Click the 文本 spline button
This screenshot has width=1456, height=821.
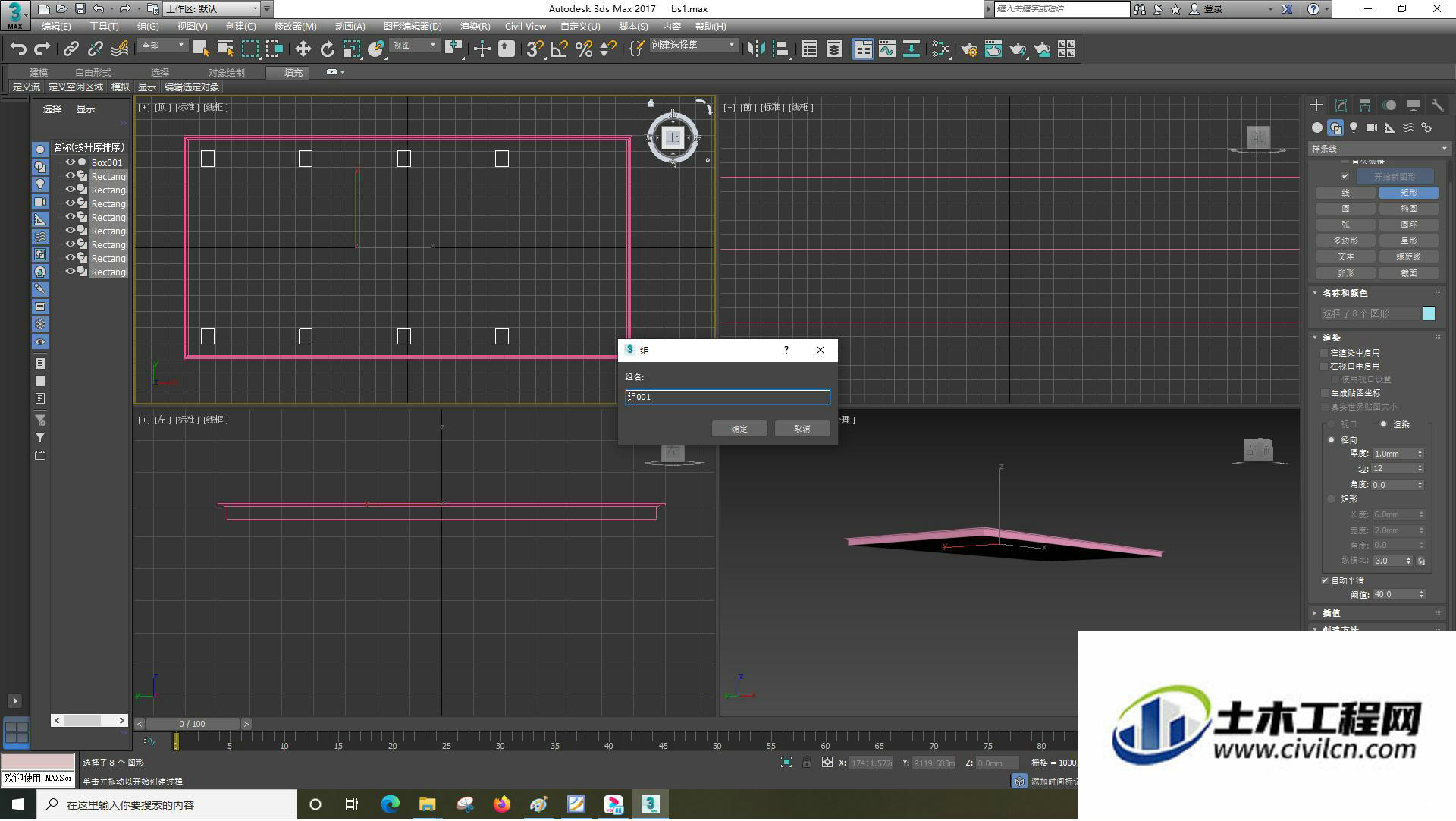click(x=1345, y=257)
